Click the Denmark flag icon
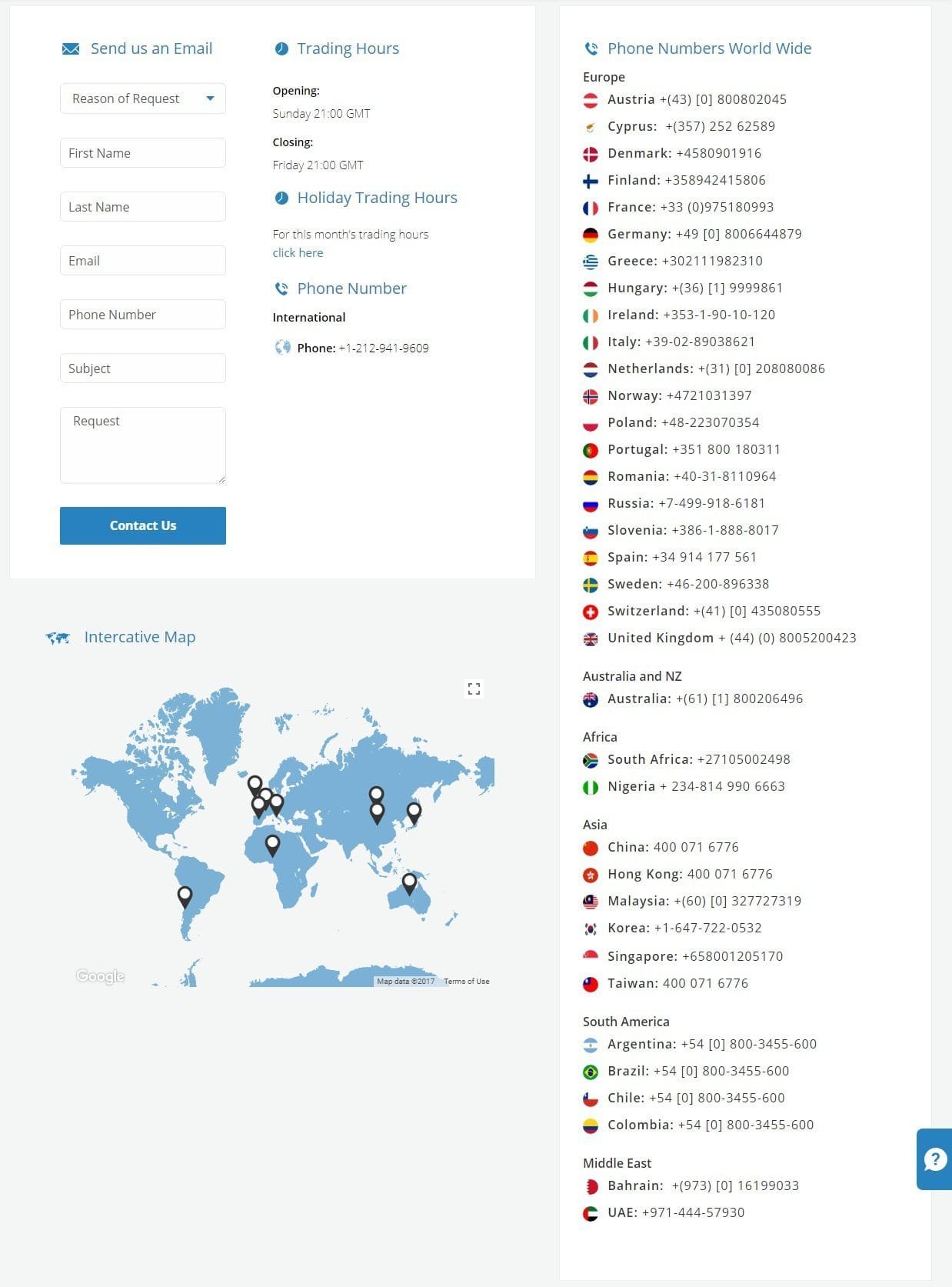Screen dimensions: 952x1287 pos(591,154)
